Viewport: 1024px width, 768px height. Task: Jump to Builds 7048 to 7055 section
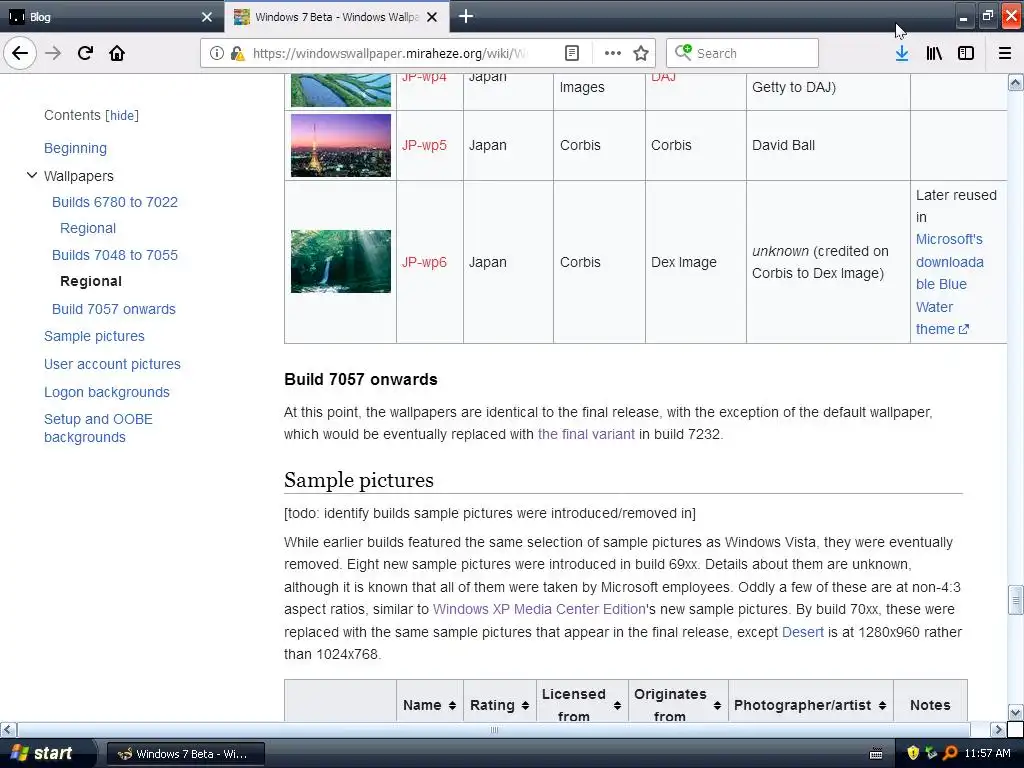coord(115,255)
